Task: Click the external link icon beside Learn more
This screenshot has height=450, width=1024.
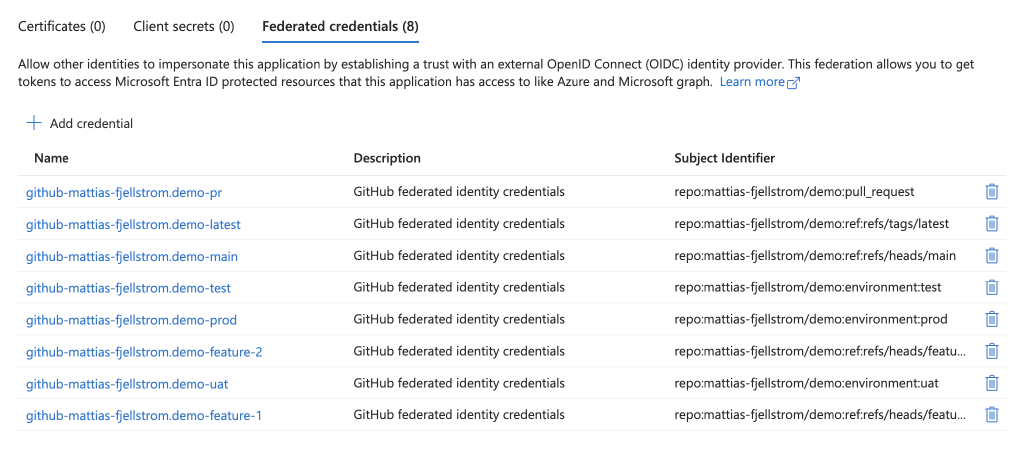Action: pos(793,82)
